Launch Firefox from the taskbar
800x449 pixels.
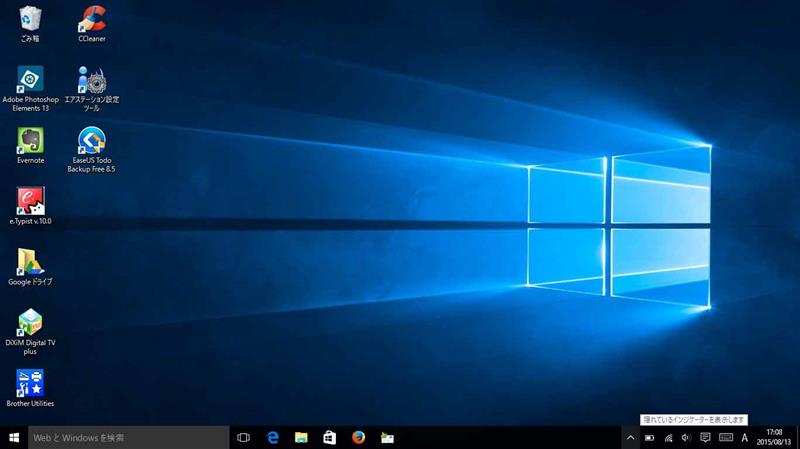point(358,438)
